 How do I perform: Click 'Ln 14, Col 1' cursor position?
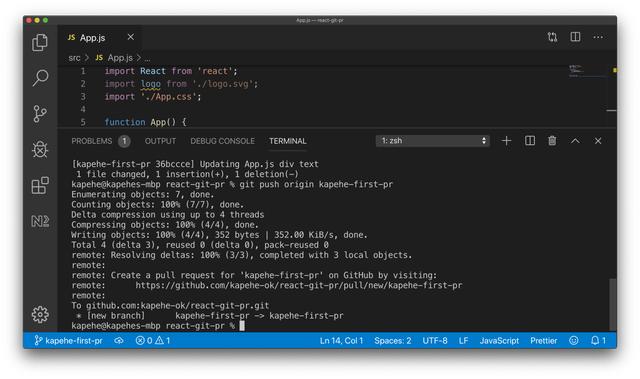[x=341, y=341]
